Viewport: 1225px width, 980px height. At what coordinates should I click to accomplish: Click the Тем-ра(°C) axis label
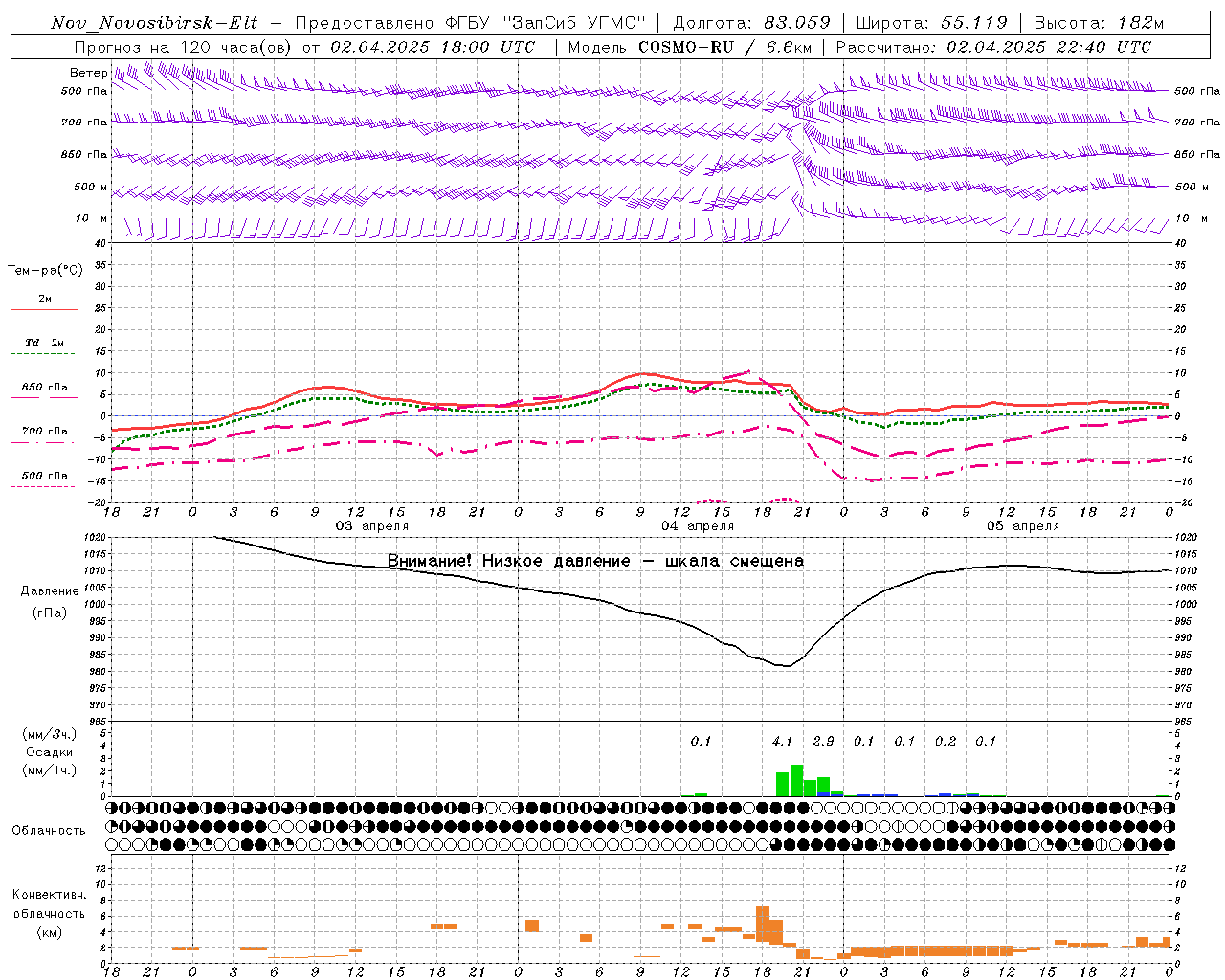(45, 271)
